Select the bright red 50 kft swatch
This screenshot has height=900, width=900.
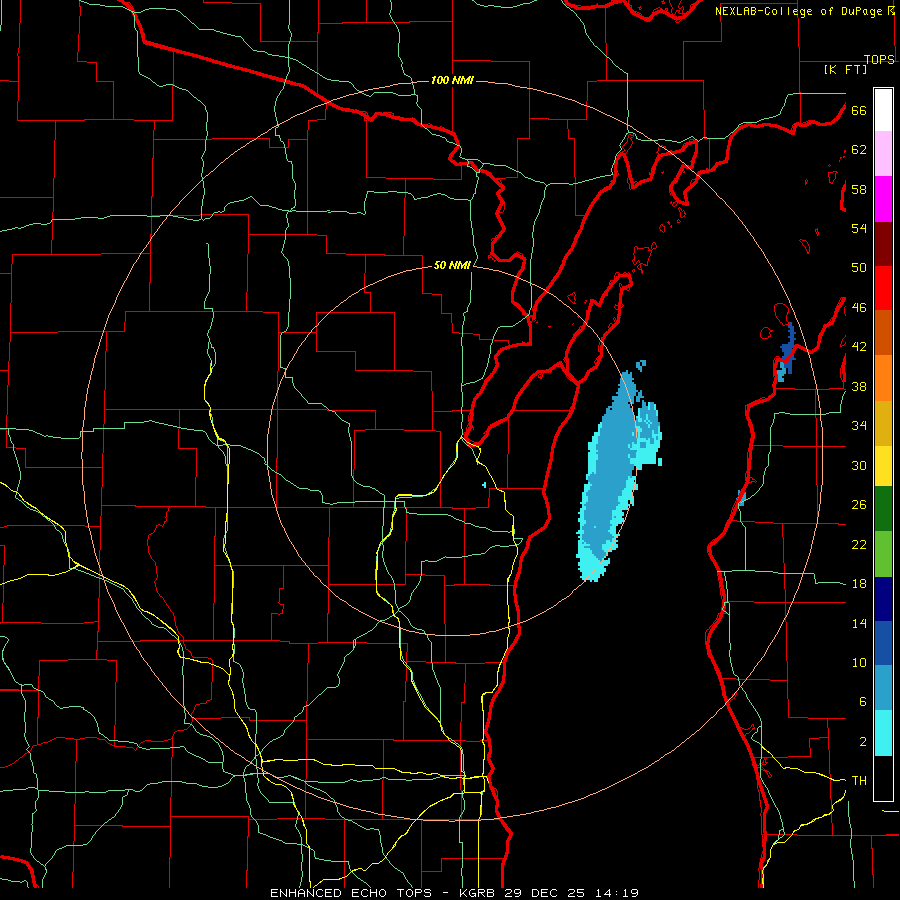(883, 288)
